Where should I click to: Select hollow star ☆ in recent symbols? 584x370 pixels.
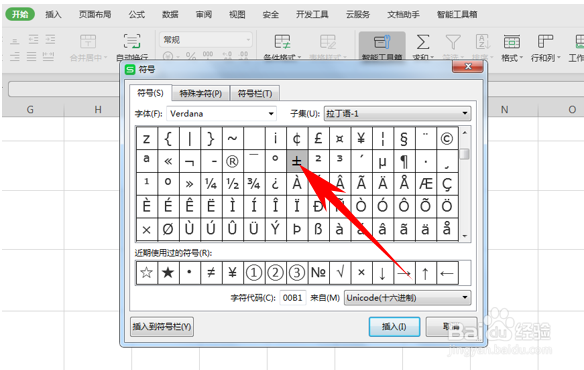pyautogui.click(x=146, y=273)
